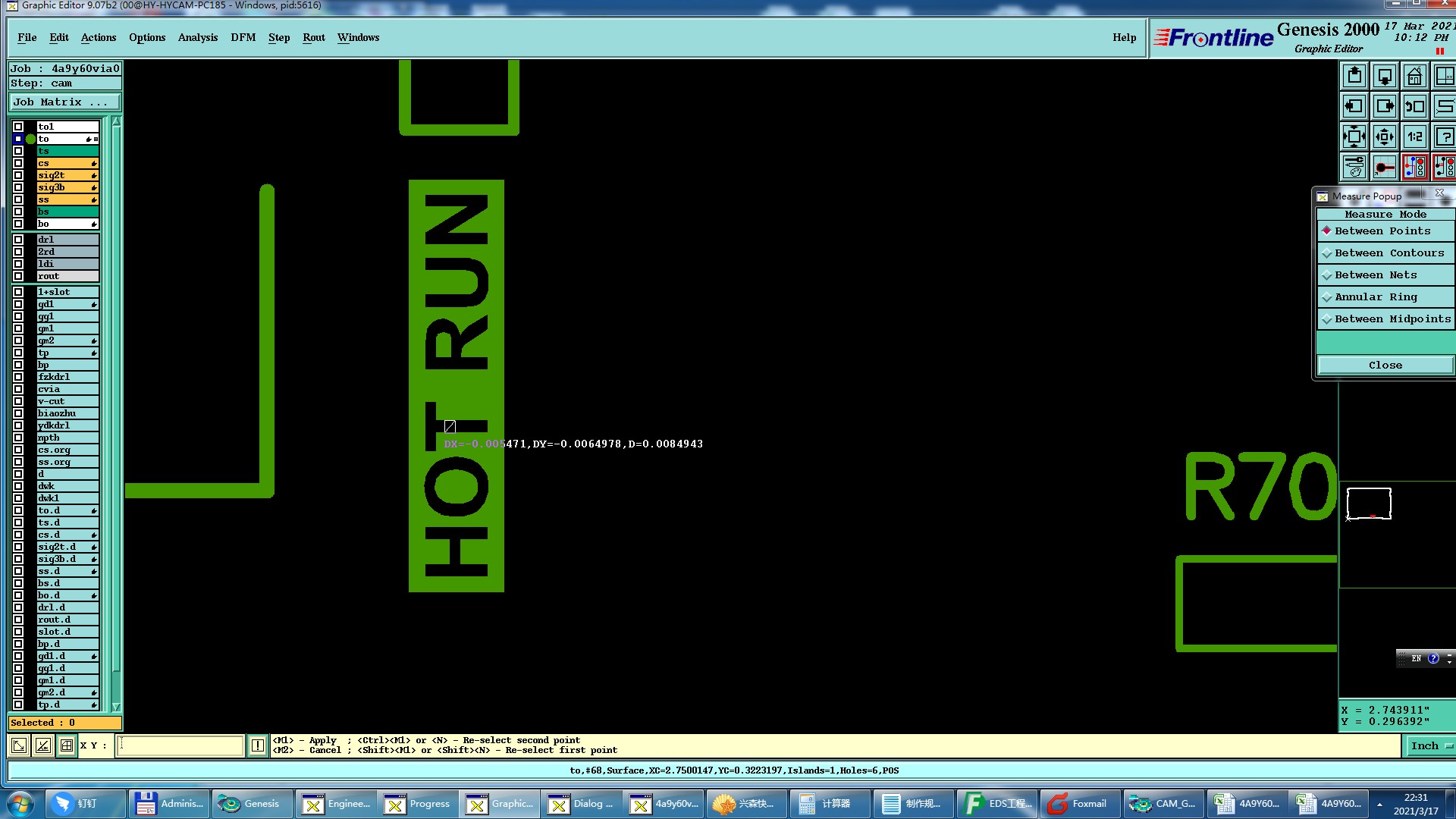Click the previous view undo icon
Image resolution: width=1456 pixels, height=819 pixels.
click(1414, 107)
